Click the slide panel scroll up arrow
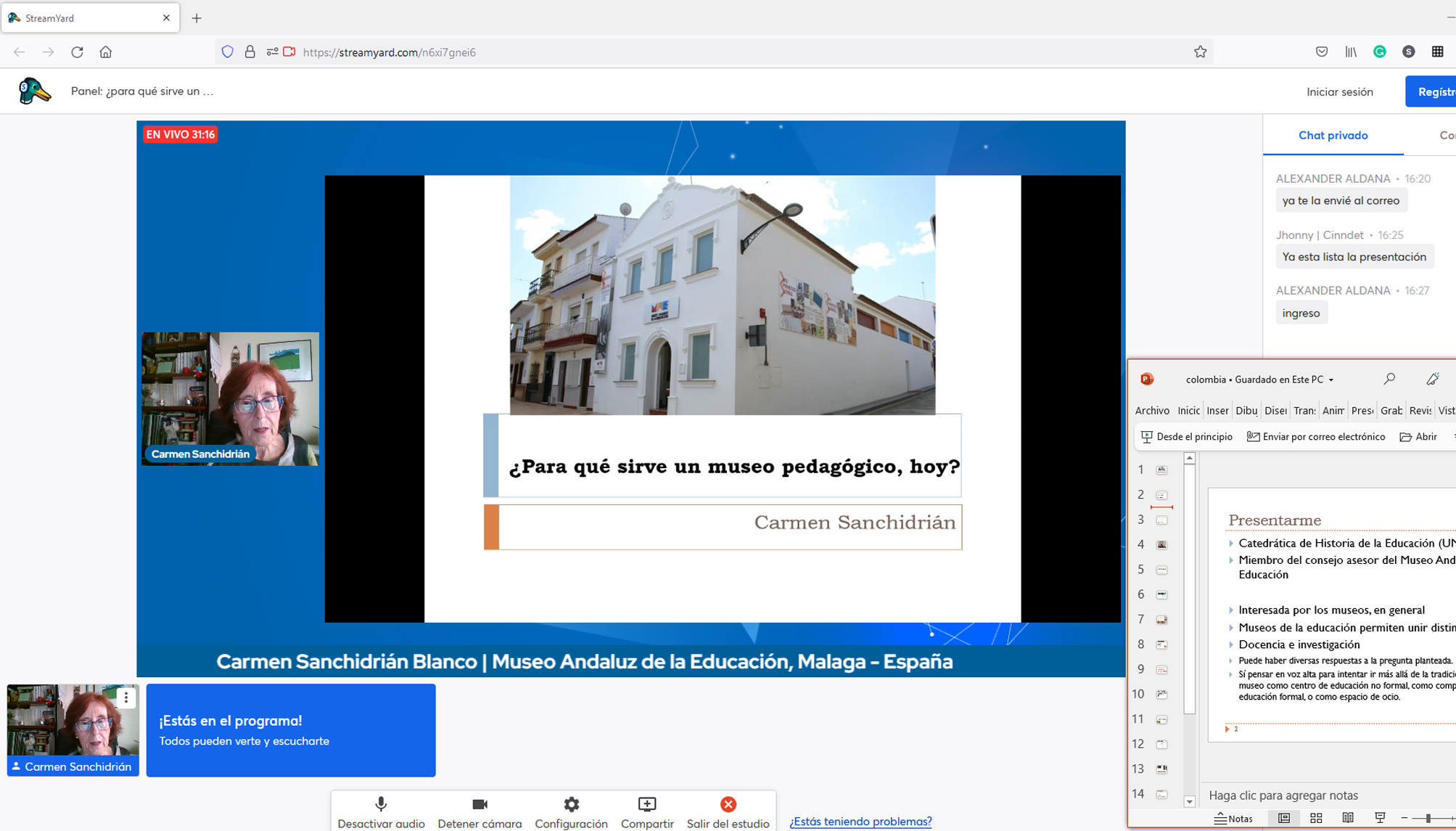 click(x=1189, y=458)
